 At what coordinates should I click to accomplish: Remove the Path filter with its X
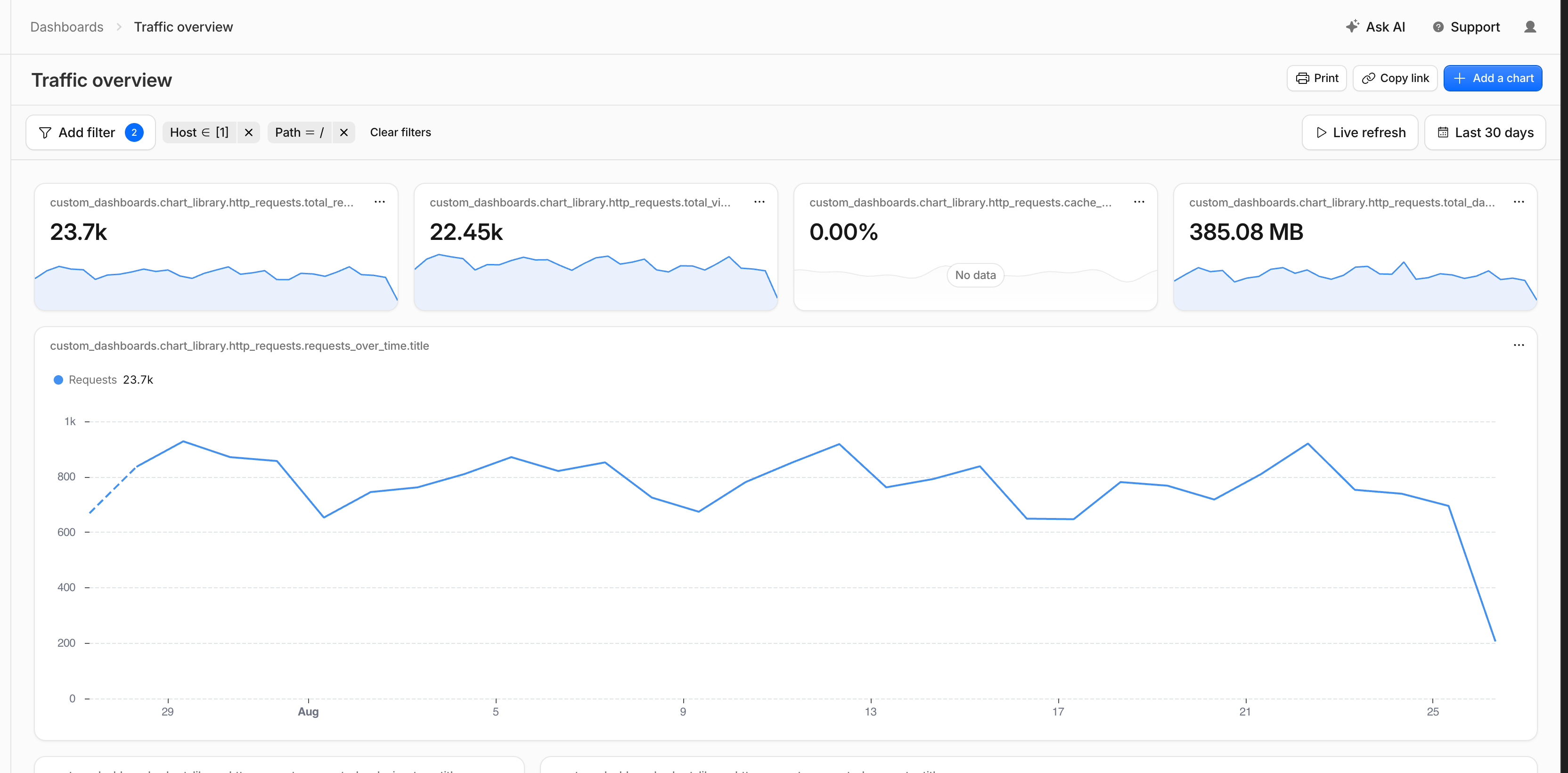(x=343, y=132)
